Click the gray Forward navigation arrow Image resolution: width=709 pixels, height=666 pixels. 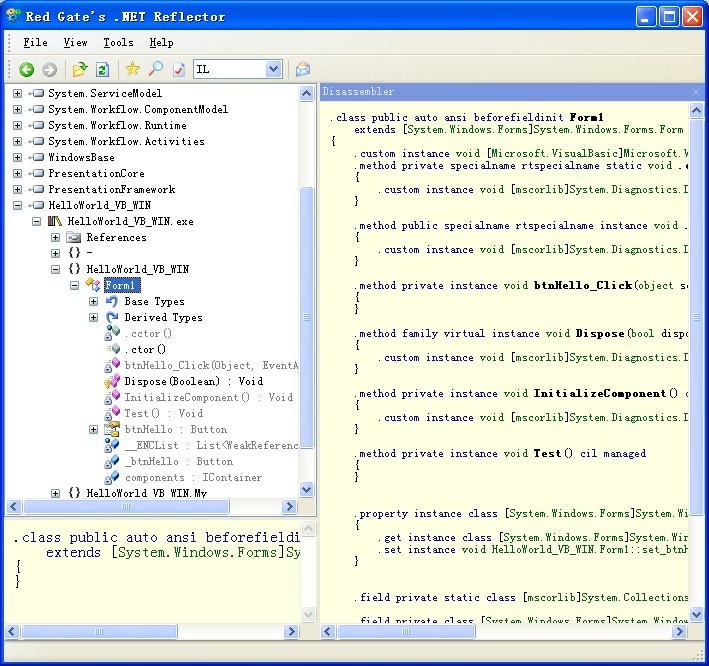pos(49,70)
